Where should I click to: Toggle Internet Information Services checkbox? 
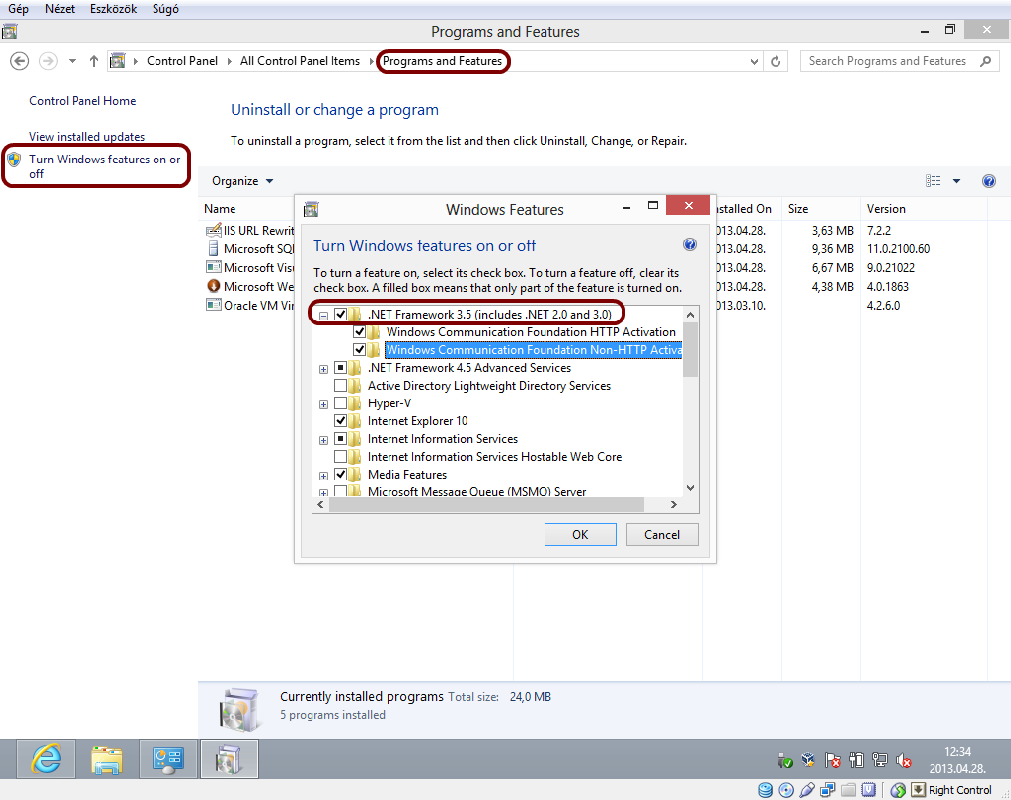coord(340,438)
